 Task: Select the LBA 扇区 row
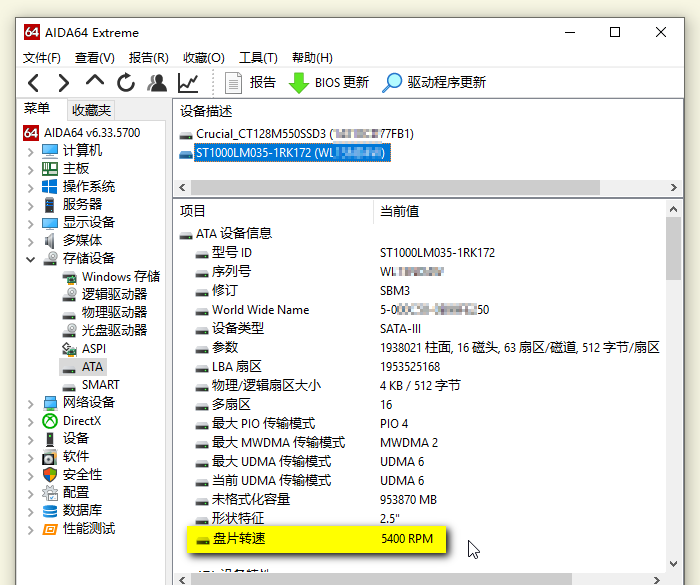click(x=237, y=367)
